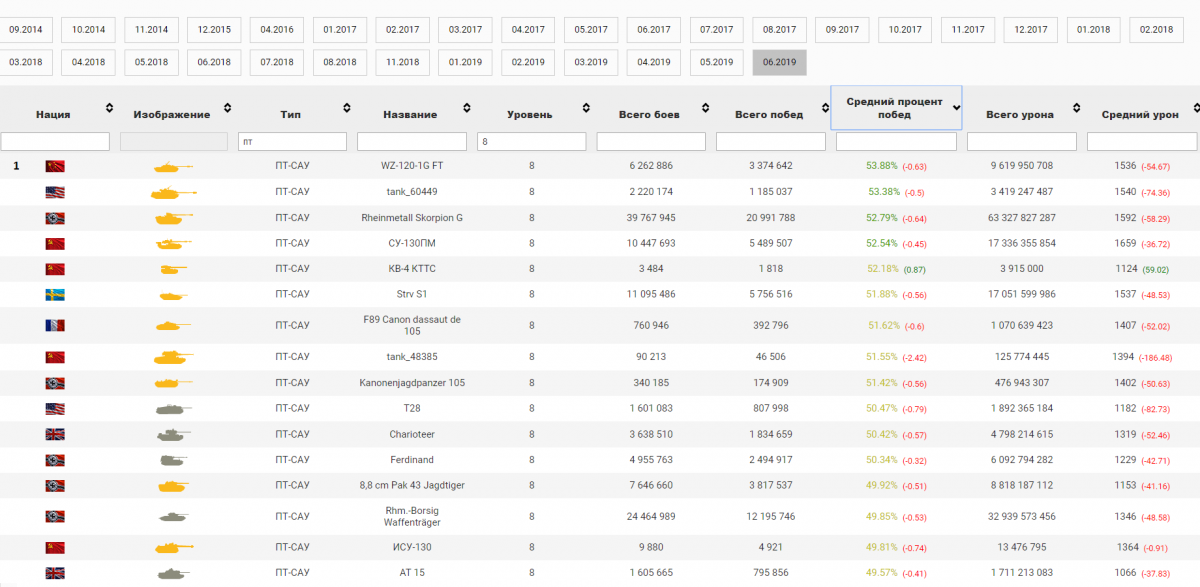Click the T28 tank image icon
The image size is (1200, 587).
[172, 408]
